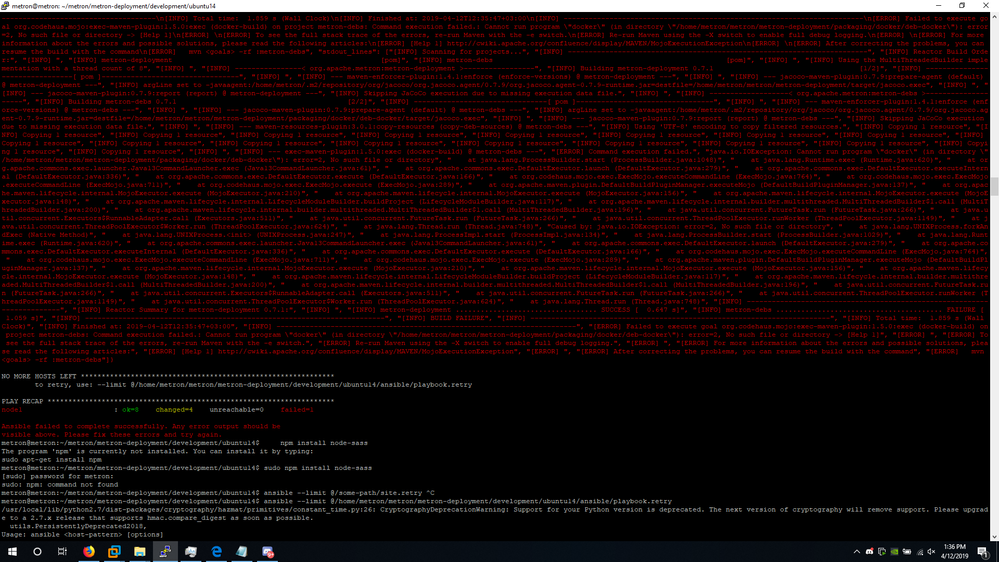The height and width of the screenshot is (562, 999).
Task: Click the 'failed=1' recap value
Action: tap(297, 410)
